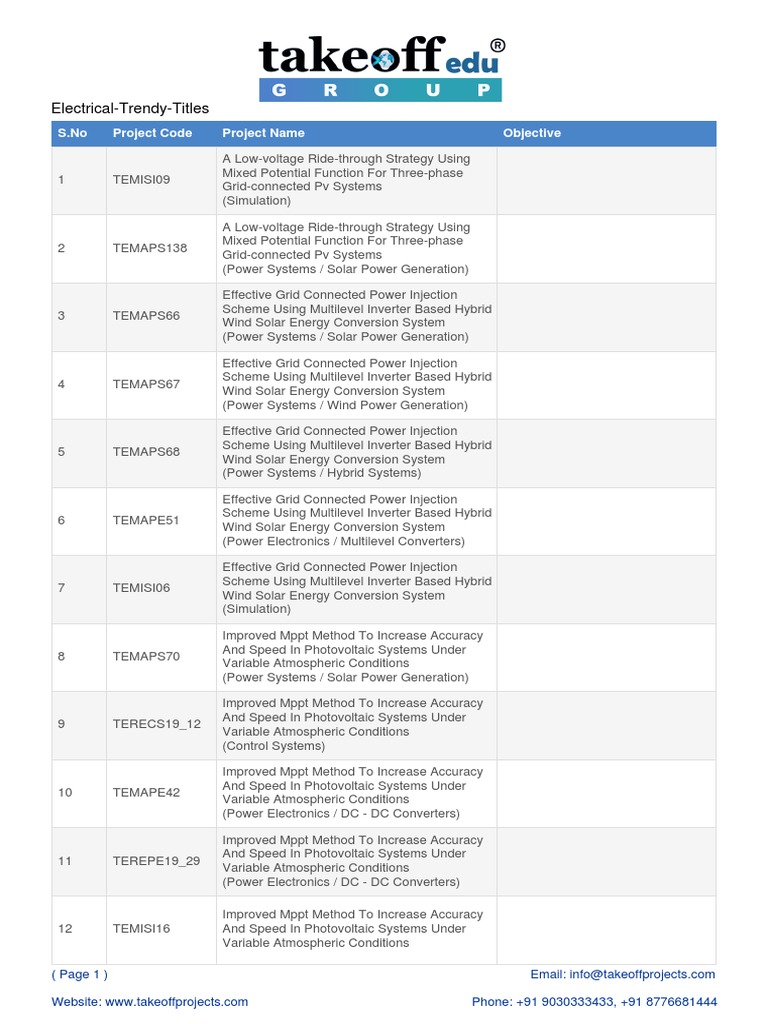768x1024 pixels.
Task: Click the Project Name column header
Action: click(263, 133)
